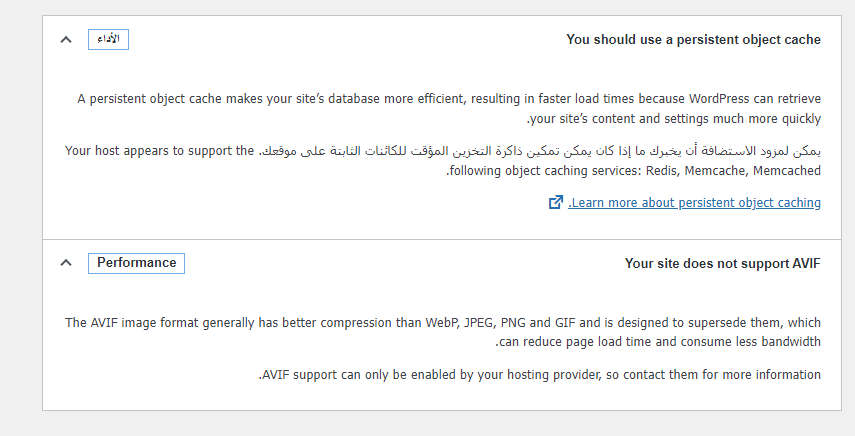Click the paragraph starting 'A persistent object cache makes'
The height and width of the screenshot is (436, 855).
pos(448,99)
